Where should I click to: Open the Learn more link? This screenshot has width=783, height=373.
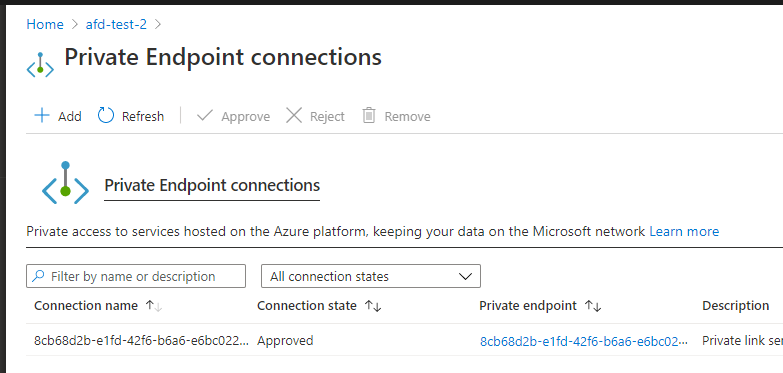684,232
